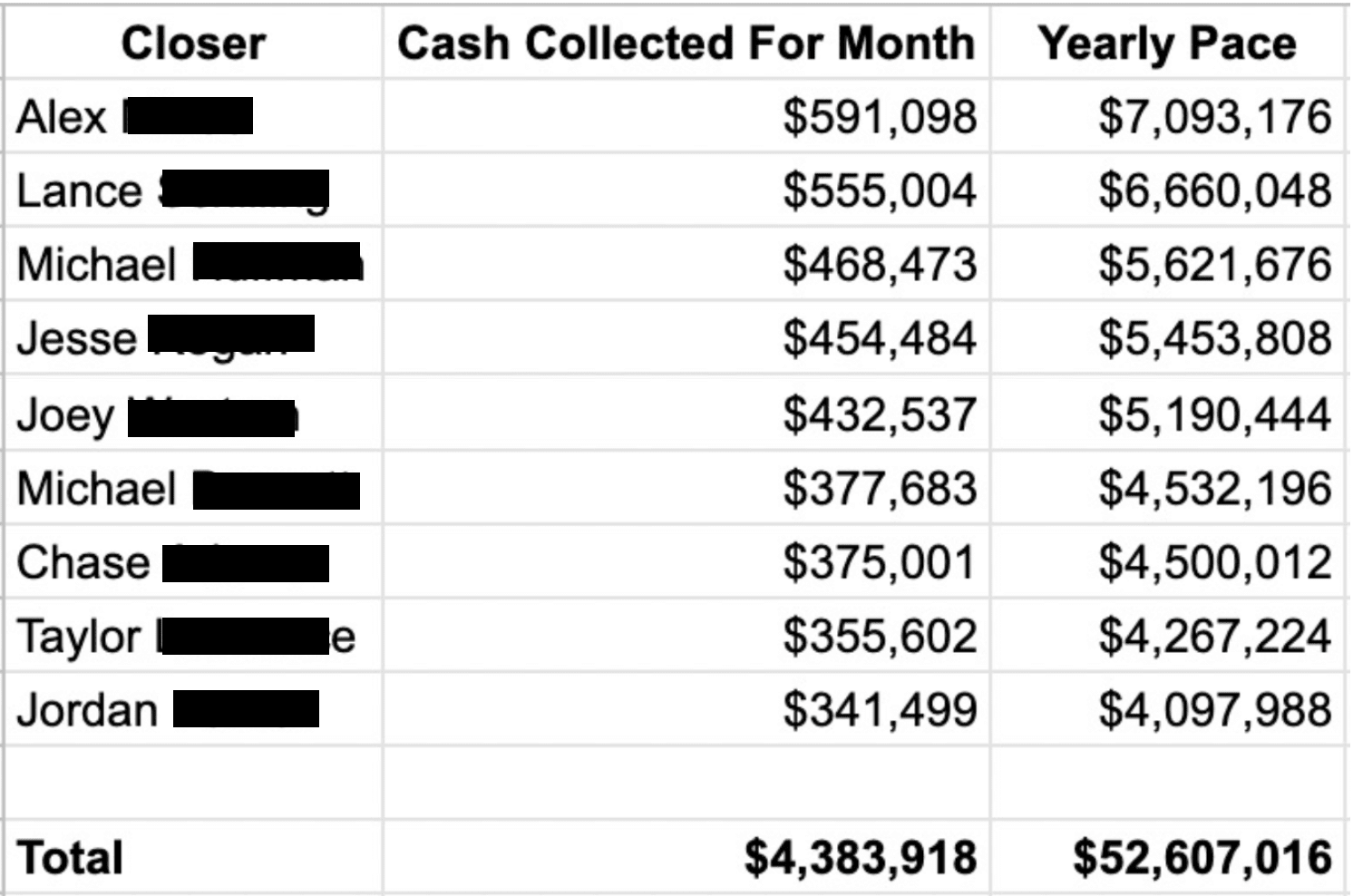Screen dimensions: 1353x896
Task: Select Jesse's name cell
Action: (x=77, y=338)
